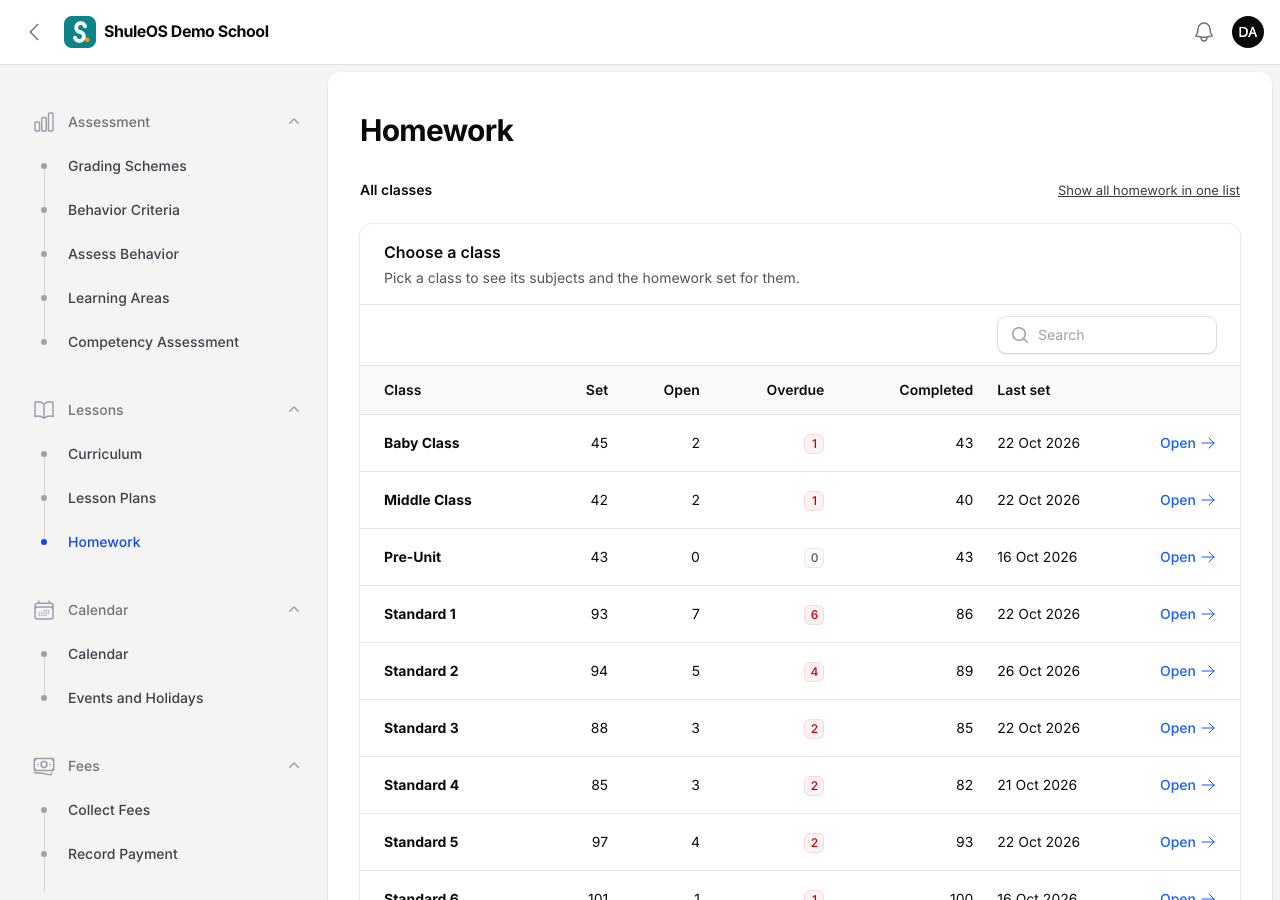Go to Grading Schemes
This screenshot has height=900, width=1280.
(x=127, y=166)
